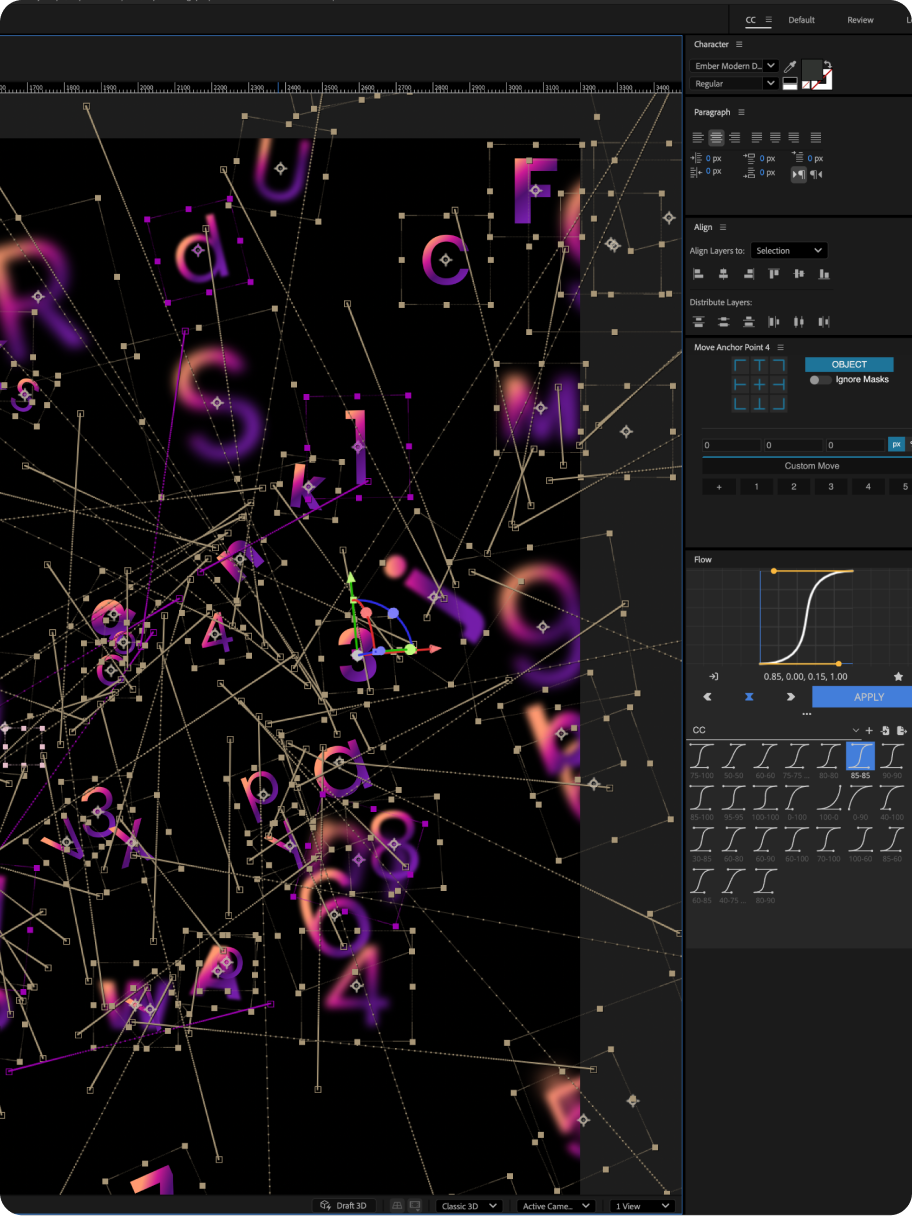Justify paragraph with last line centered
Viewport: 912px width, 1216px height.
pos(775,137)
